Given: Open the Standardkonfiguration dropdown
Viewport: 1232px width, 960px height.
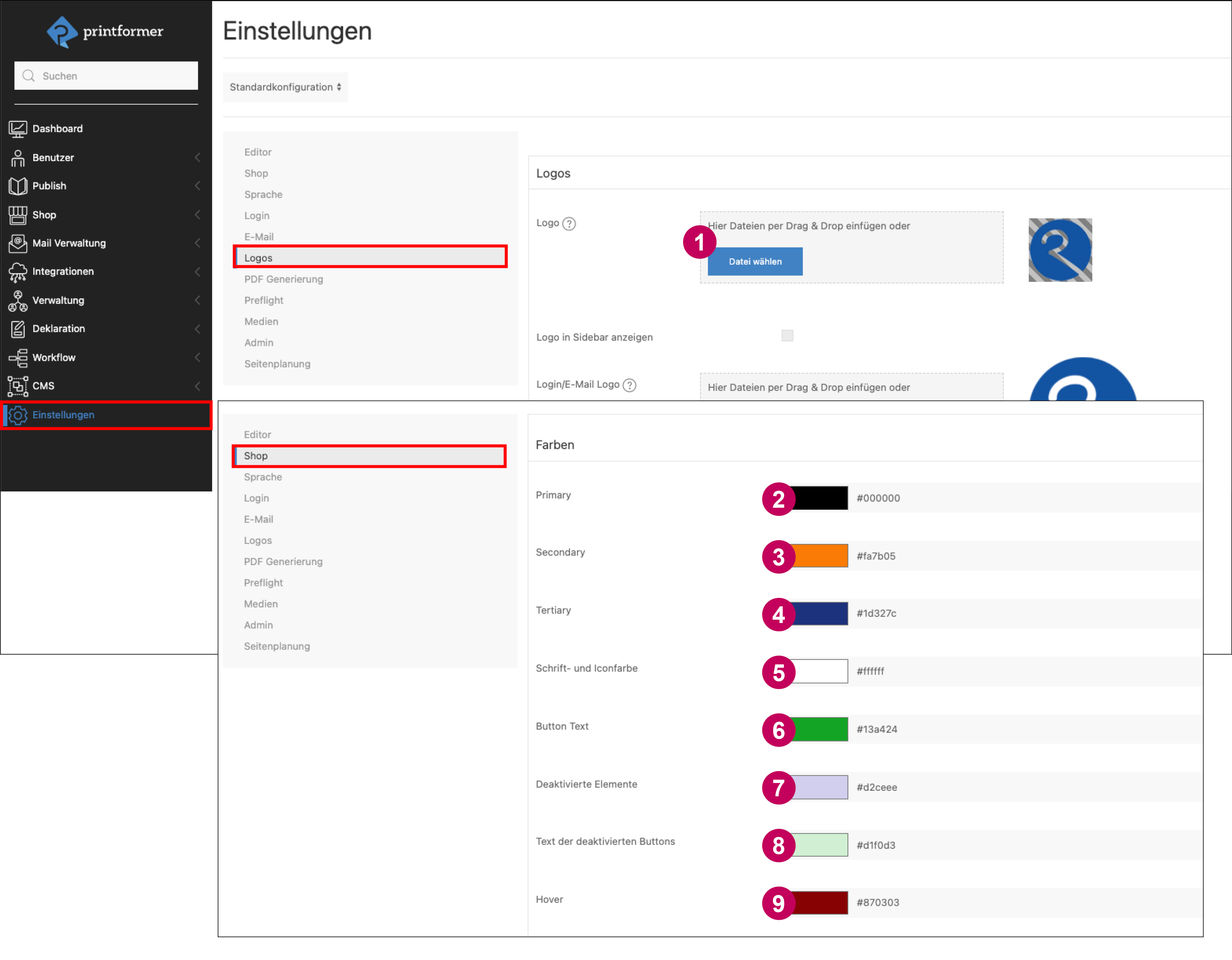Looking at the screenshot, I should tap(285, 87).
